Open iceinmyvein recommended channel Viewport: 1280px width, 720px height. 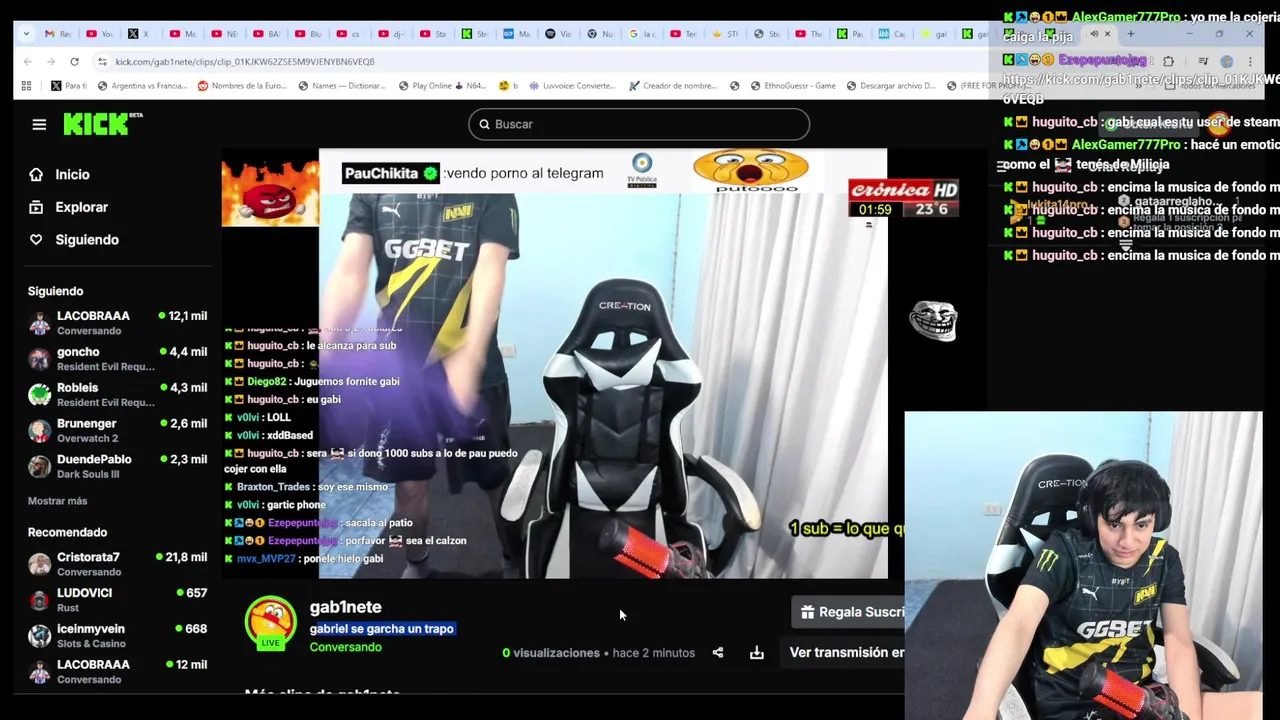117,636
